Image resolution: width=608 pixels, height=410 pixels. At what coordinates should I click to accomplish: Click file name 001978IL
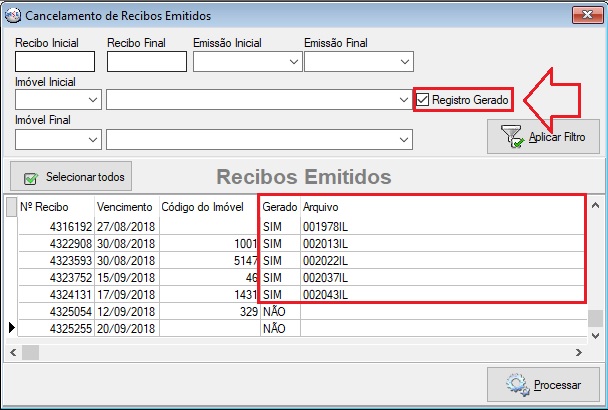[325, 227]
